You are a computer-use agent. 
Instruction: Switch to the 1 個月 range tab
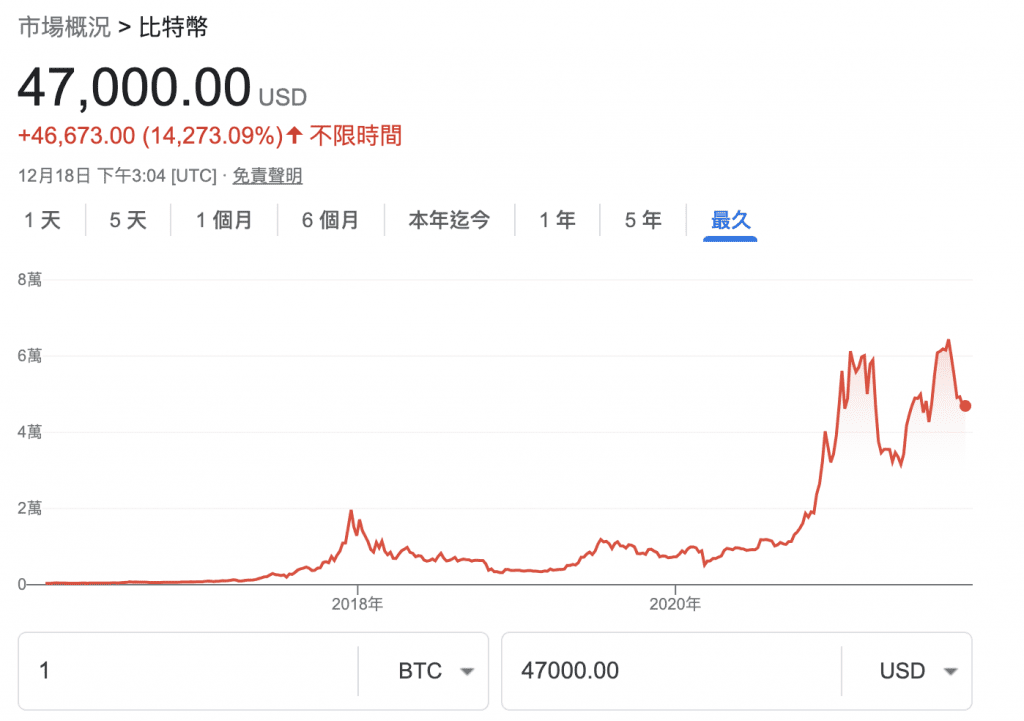tap(224, 220)
